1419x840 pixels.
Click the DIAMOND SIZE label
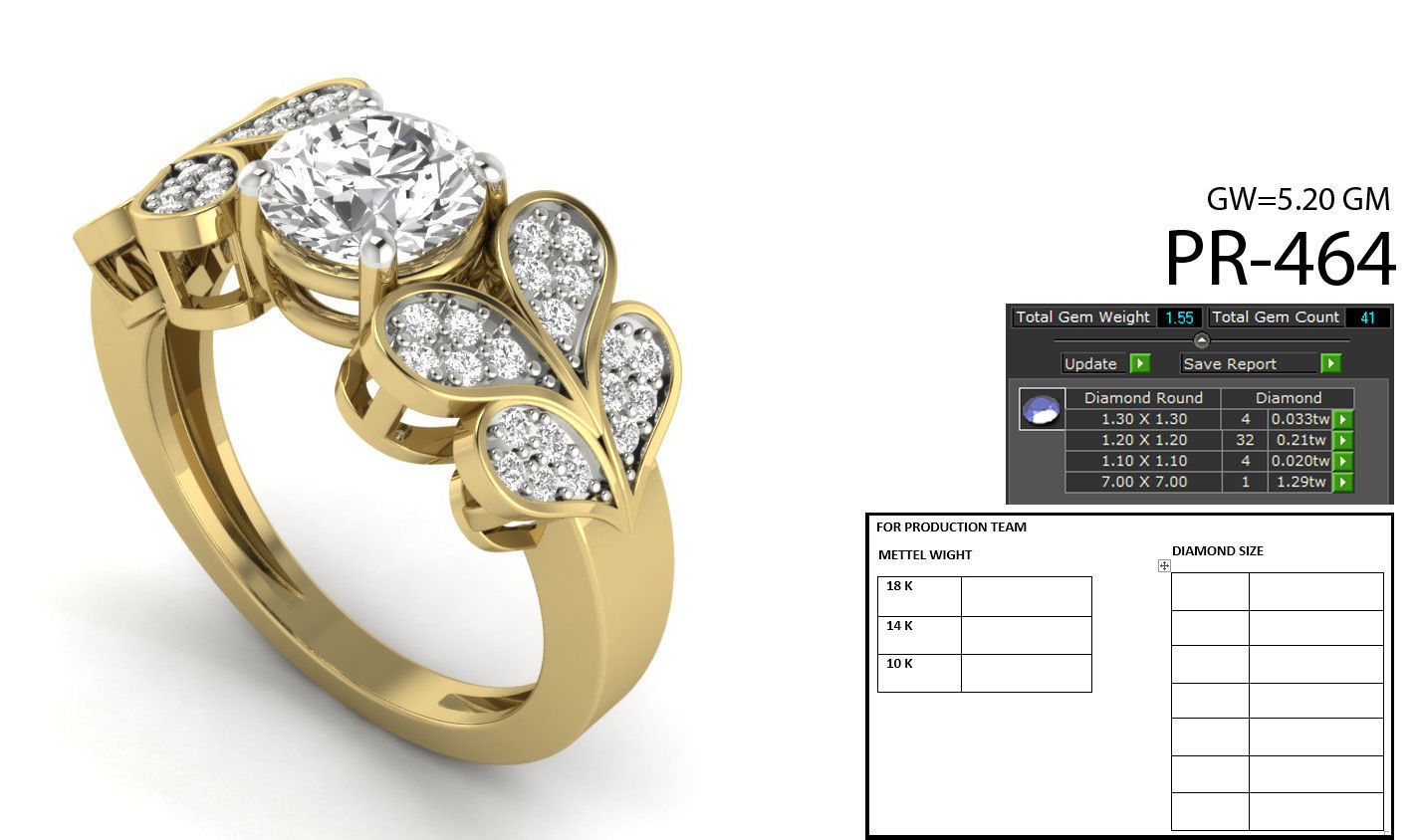(1218, 550)
